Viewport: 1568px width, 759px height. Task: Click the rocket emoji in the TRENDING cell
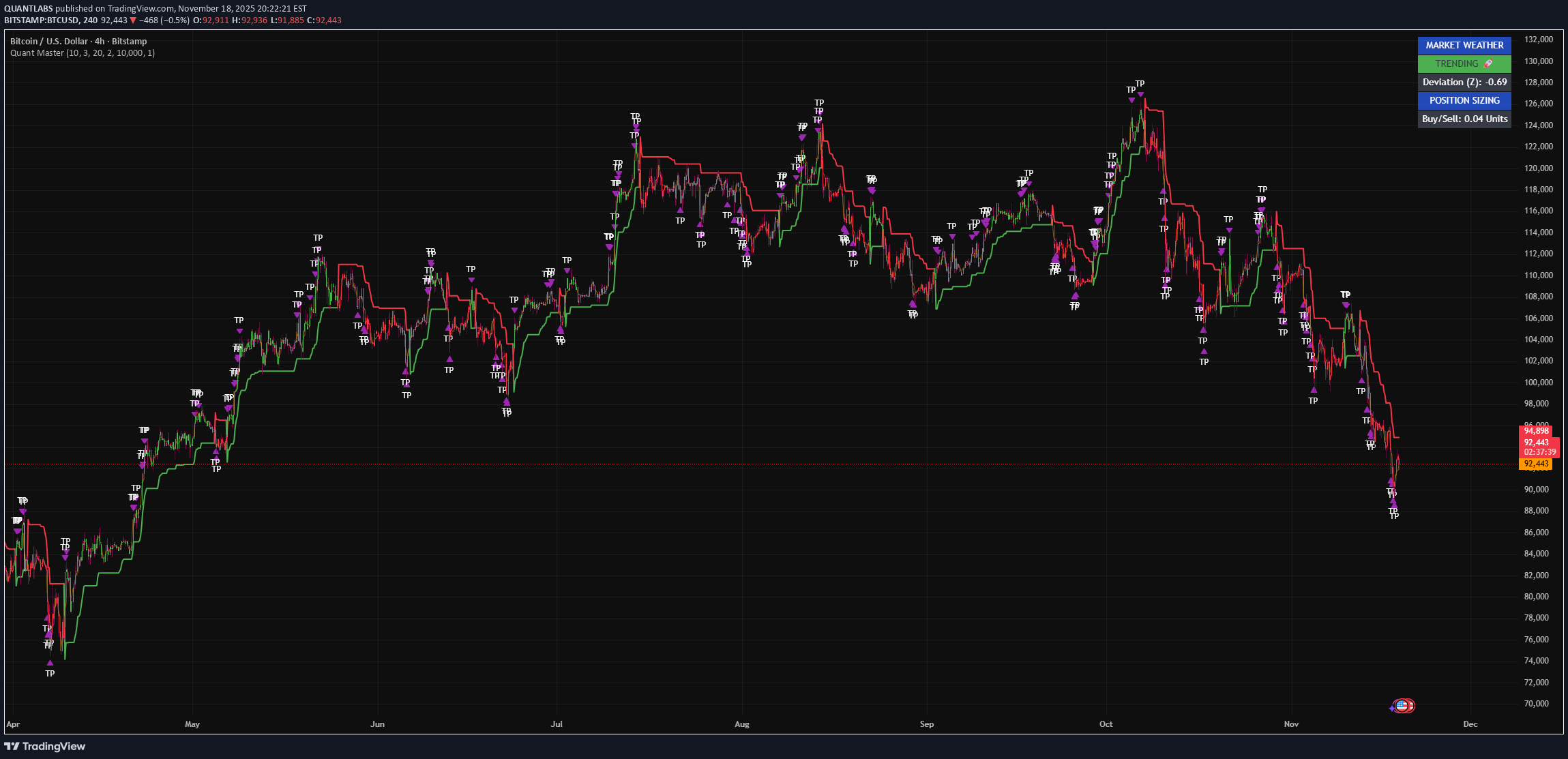1488,63
